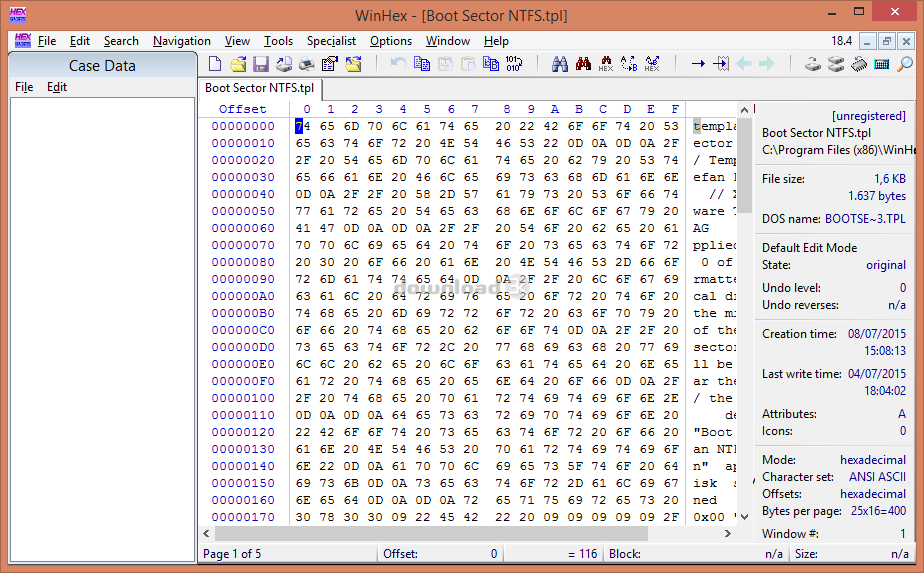Click the red binoculars search icon
The width and height of the screenshot is (924, 573).
(583, 64)
